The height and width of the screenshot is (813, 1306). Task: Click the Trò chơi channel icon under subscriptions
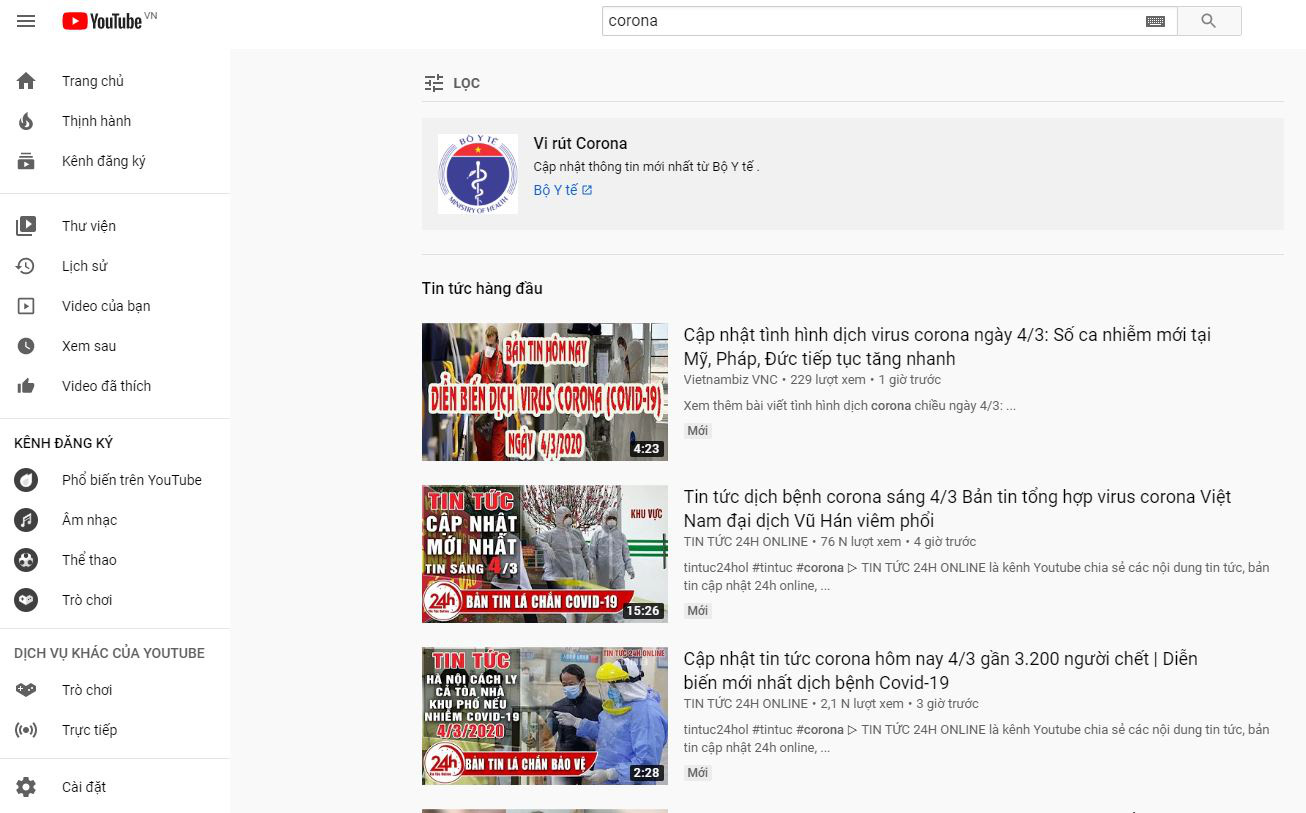[x=26, y=600]
